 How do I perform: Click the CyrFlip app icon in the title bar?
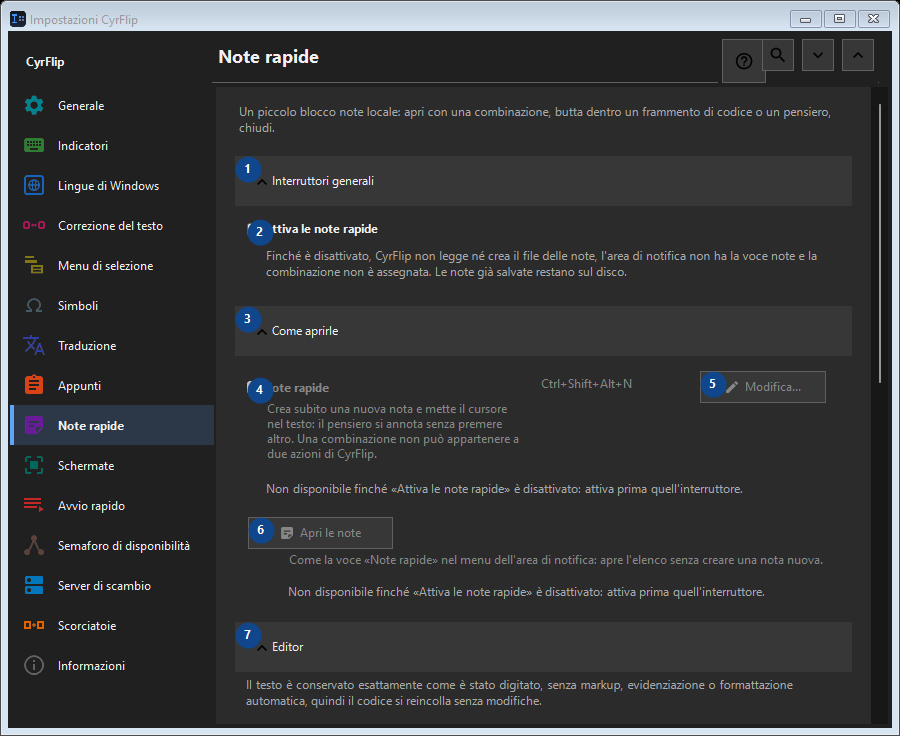tap(18, 19)
